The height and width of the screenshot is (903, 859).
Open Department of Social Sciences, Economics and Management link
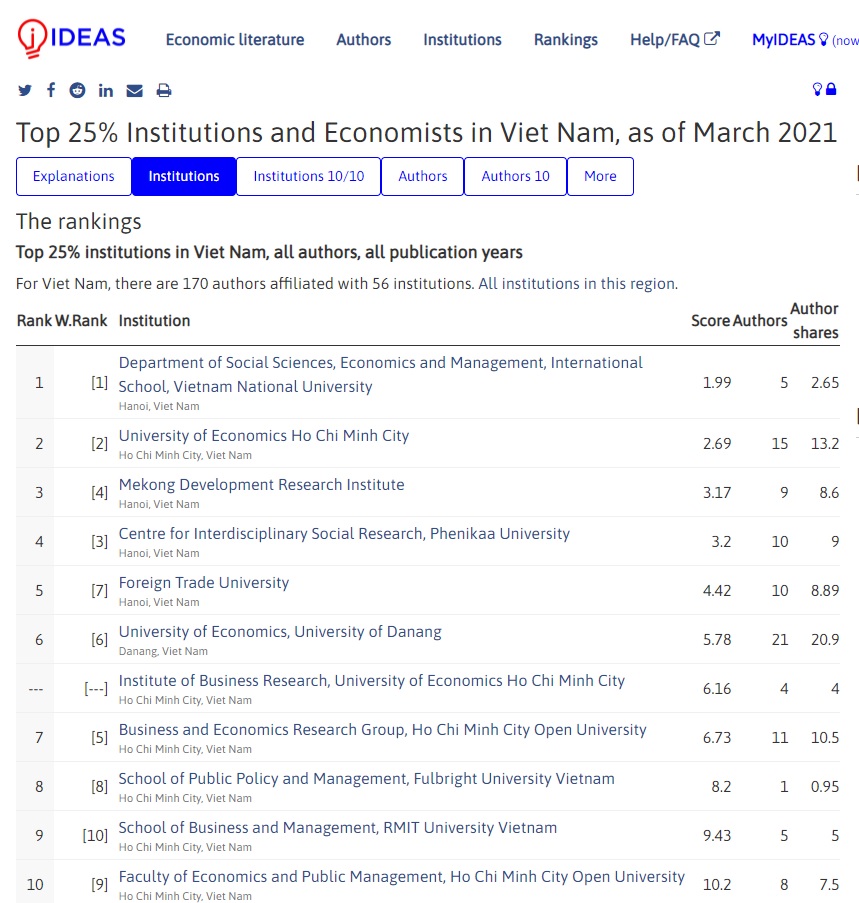[x=381, y=374]
